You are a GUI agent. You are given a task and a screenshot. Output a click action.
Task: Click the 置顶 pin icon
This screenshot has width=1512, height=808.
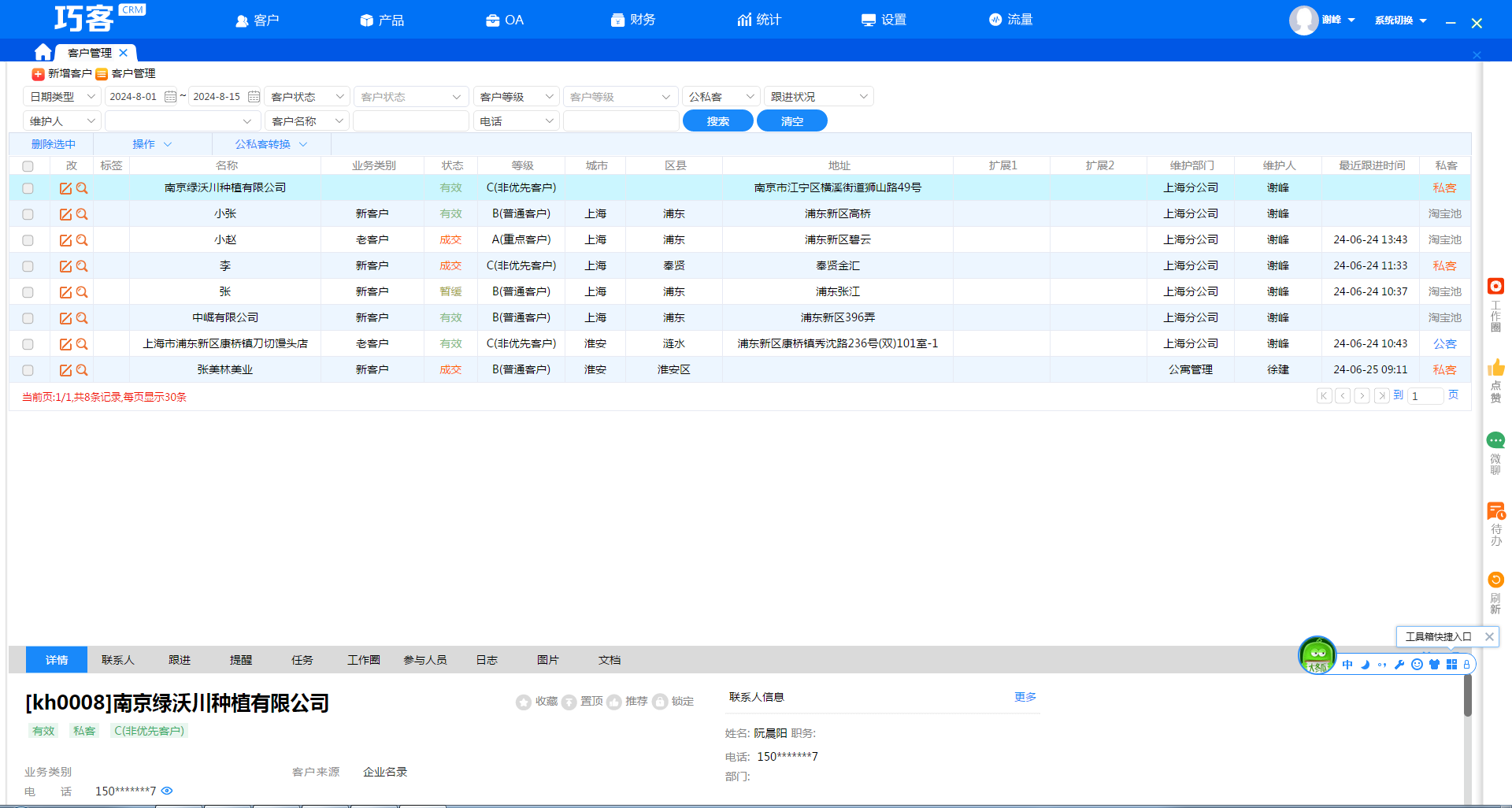569,702
